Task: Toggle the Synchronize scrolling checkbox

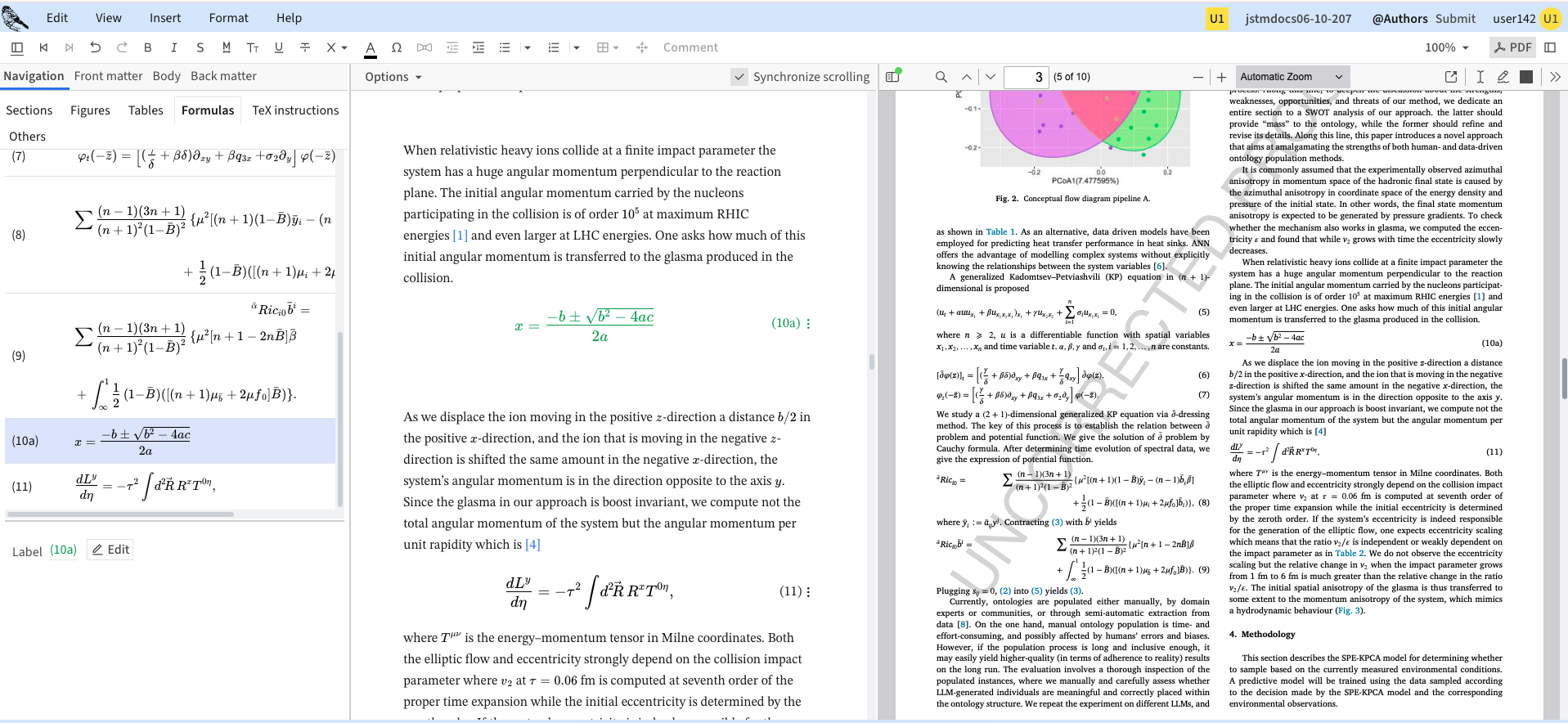Action: point(739,77)
